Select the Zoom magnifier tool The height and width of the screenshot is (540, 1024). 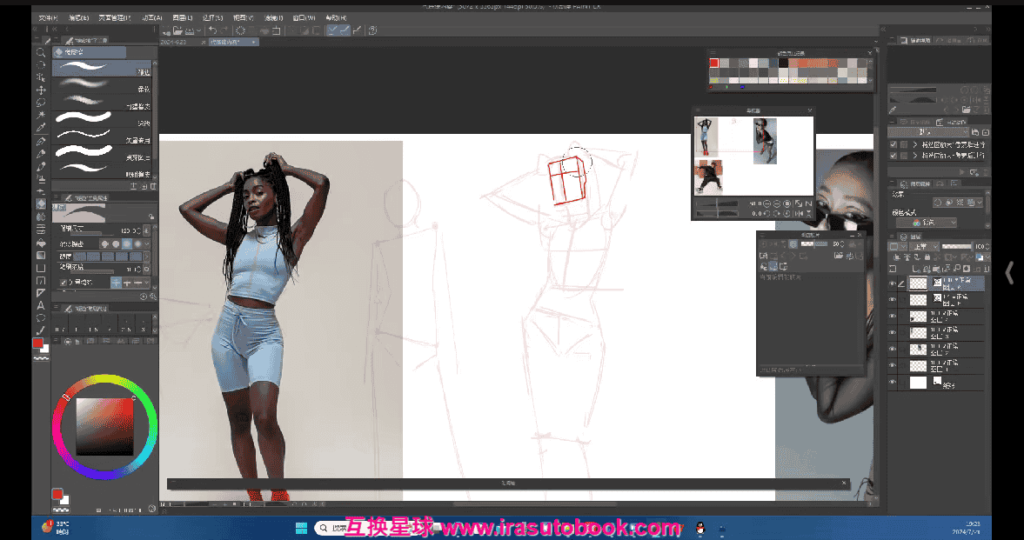(40, 52)
